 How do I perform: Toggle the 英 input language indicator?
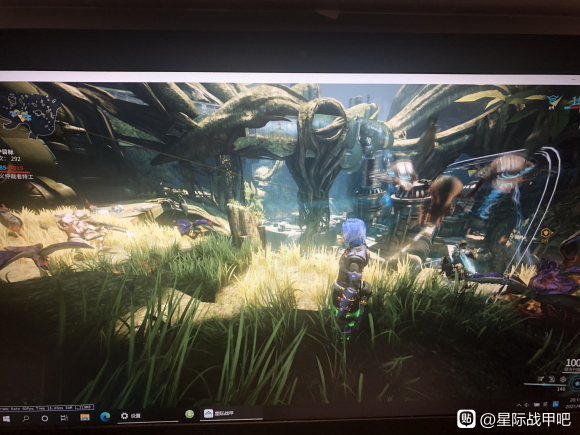545,405
